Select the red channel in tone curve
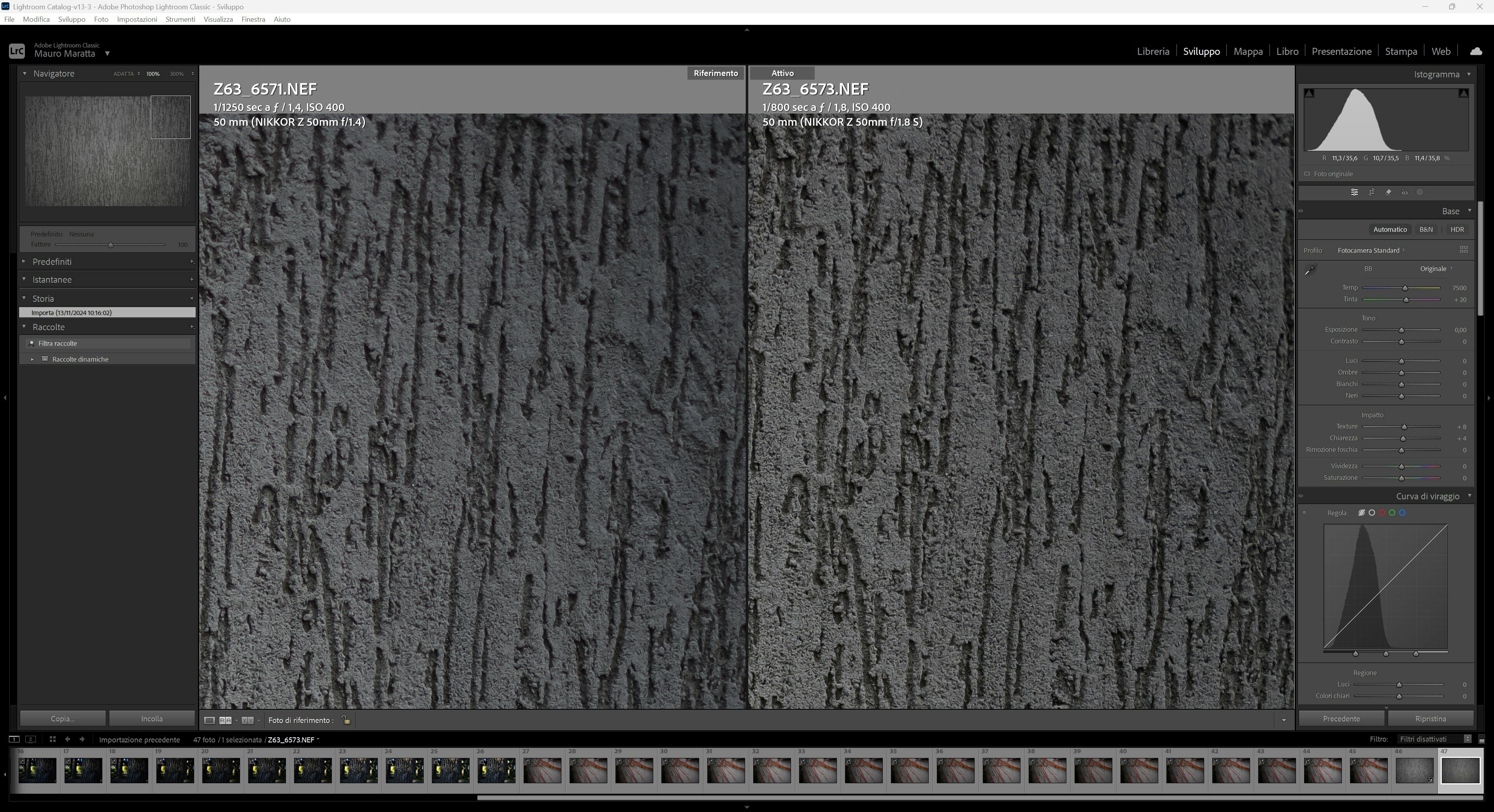1494x812 pixels. [x=1382, y=513]
